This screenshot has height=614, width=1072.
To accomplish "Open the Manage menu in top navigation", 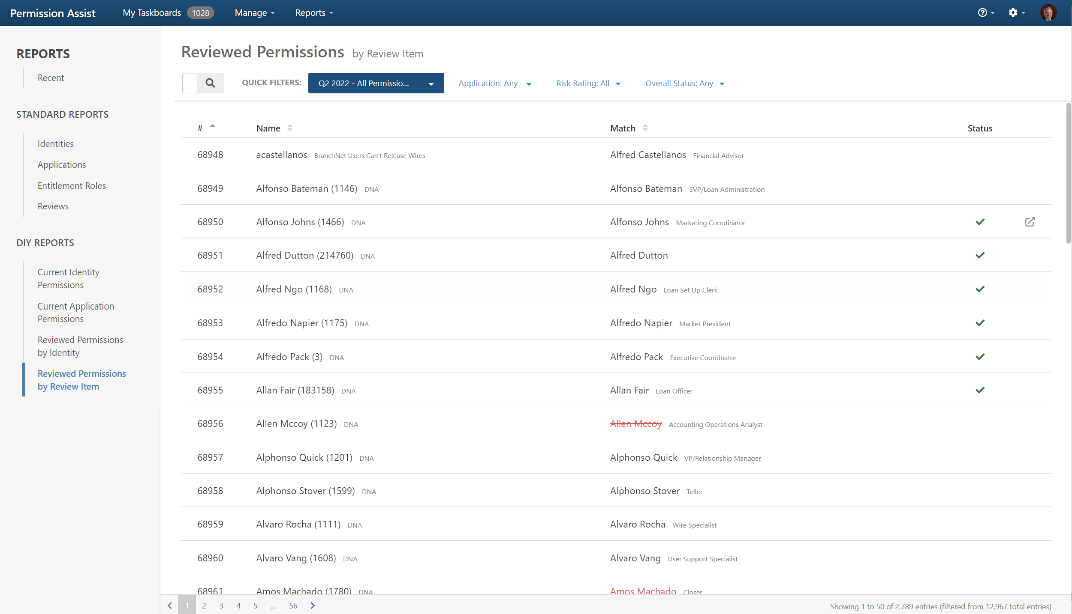I will [x=255, y=13].
